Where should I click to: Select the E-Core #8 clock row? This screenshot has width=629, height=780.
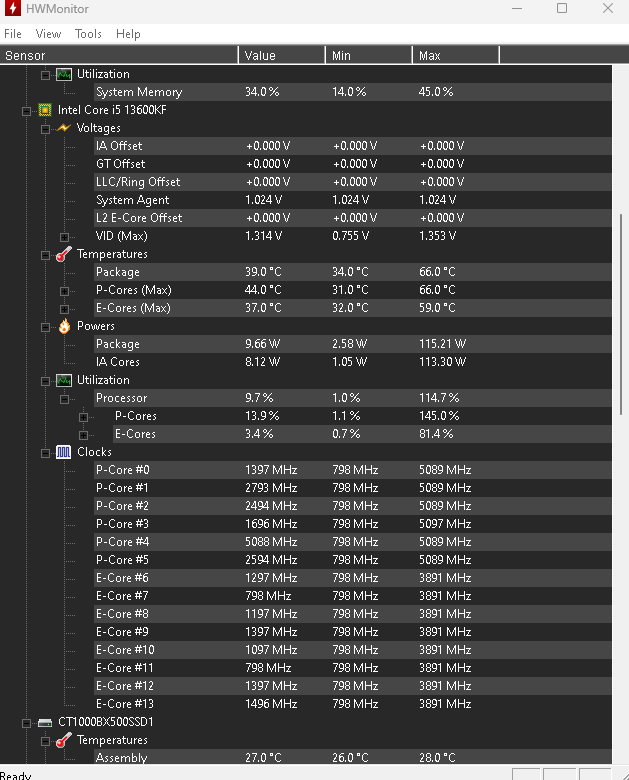click(353, 614)
